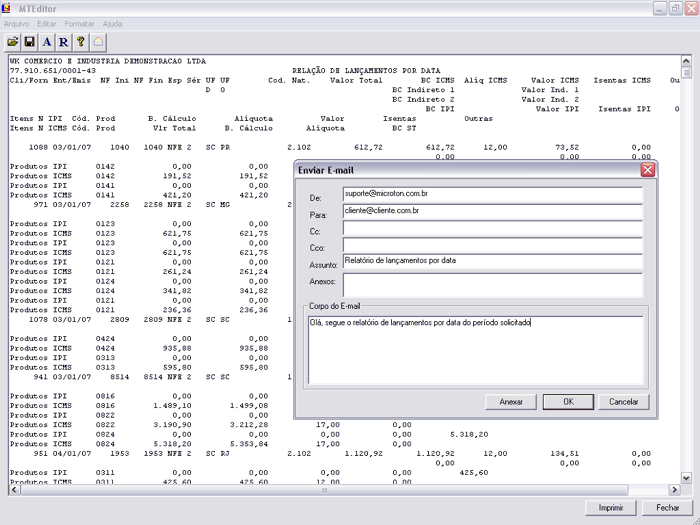Click into the Assunto subject field
700x525 pixels.
point(492,261)
